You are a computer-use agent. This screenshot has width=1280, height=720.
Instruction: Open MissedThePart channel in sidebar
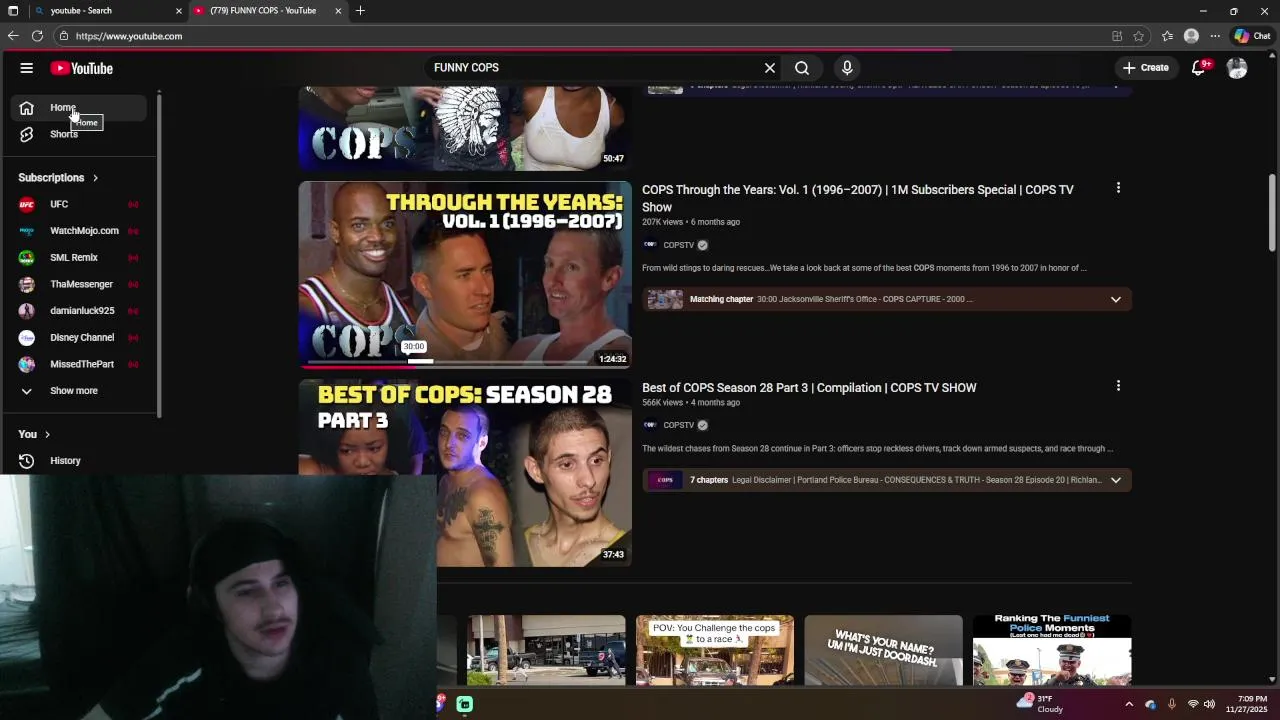(x=79, y=364)
